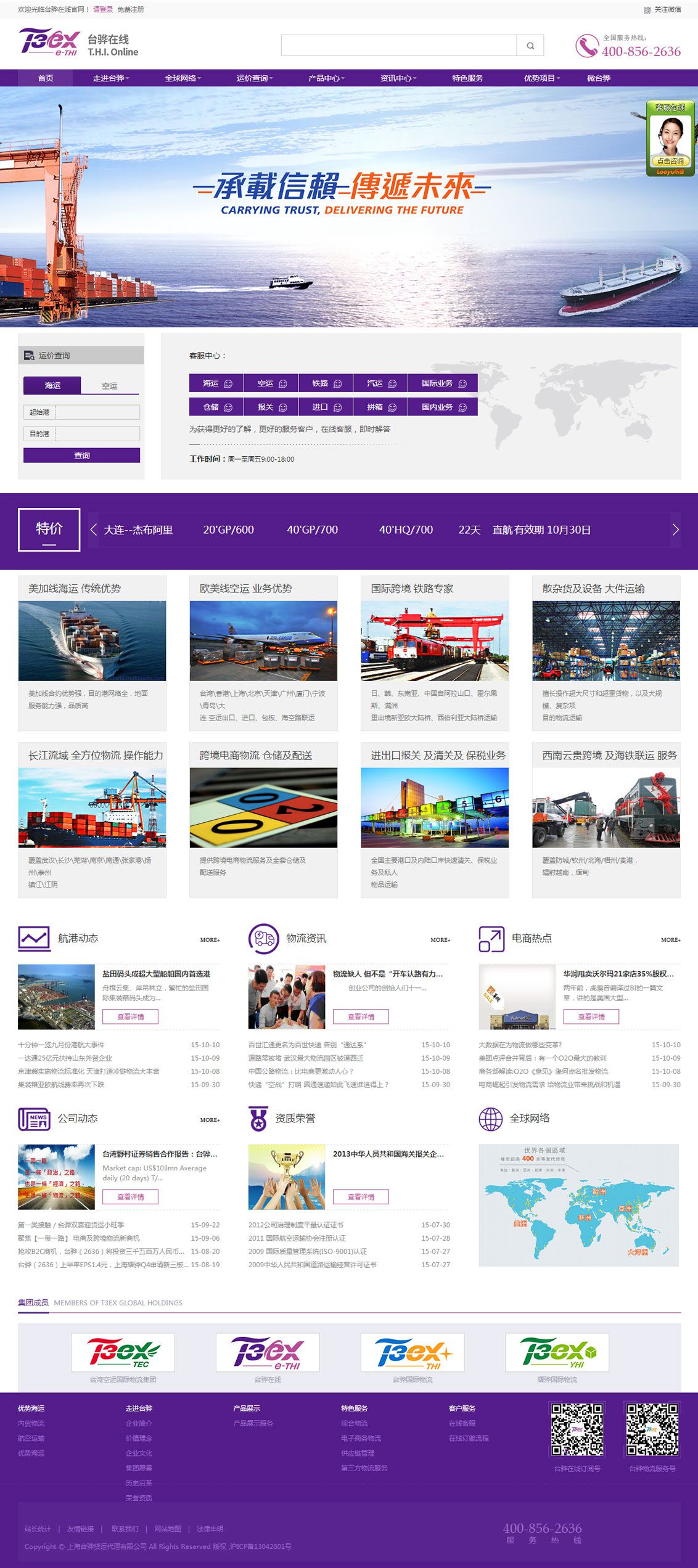This screenshot has width=698, height=1568.
Task: Click the 关注微信 QR icon
Action: (647, 10)
